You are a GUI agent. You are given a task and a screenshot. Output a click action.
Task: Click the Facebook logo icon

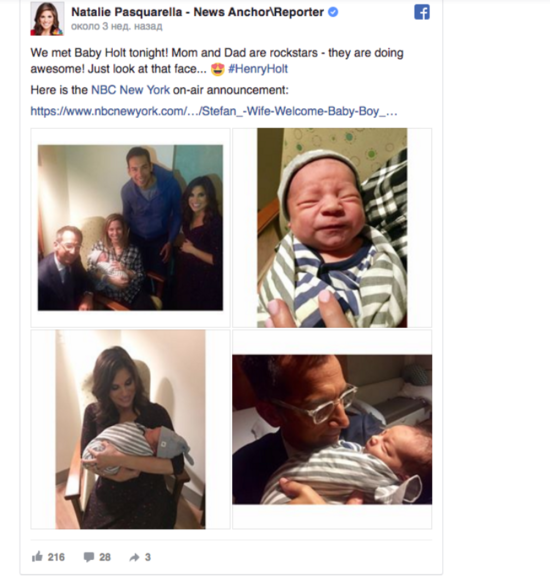[x=422, y=12]
